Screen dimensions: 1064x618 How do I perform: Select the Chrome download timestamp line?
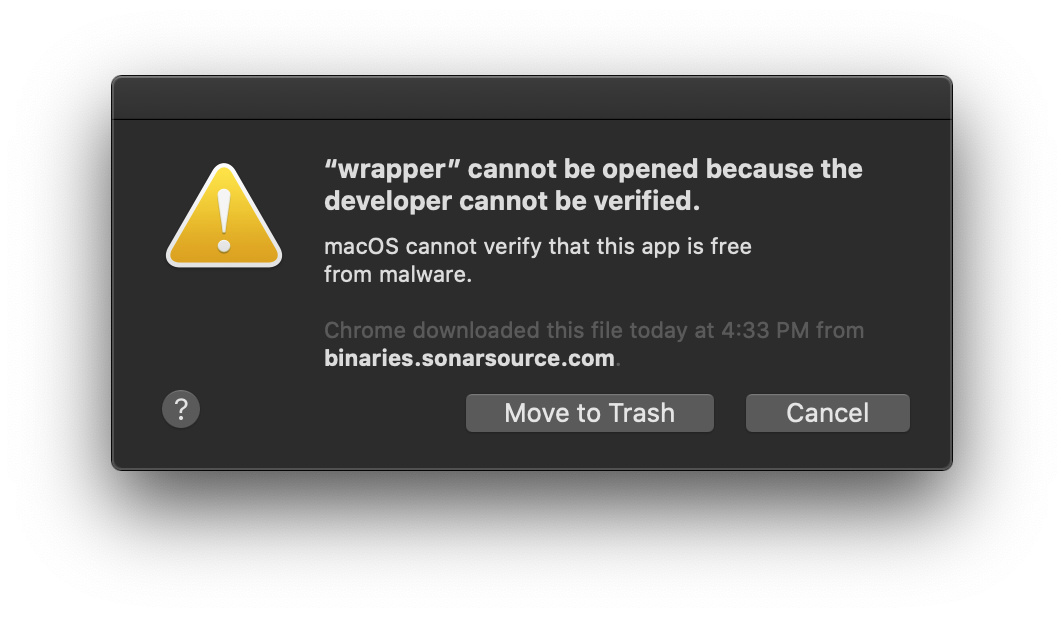pyautogui.click(x=594, y=330)
